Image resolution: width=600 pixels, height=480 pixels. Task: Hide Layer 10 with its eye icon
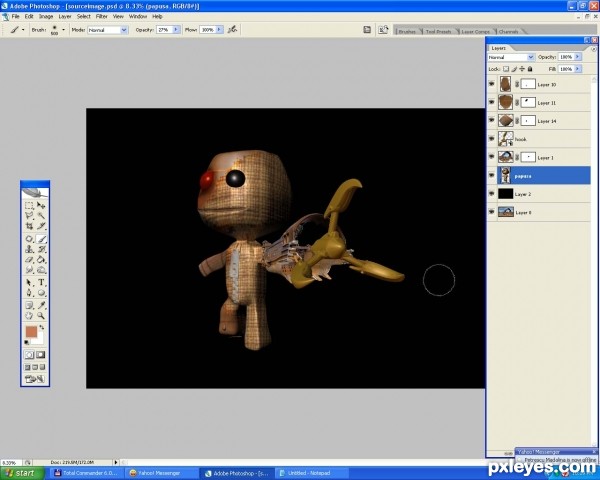(x=492, y=84)
